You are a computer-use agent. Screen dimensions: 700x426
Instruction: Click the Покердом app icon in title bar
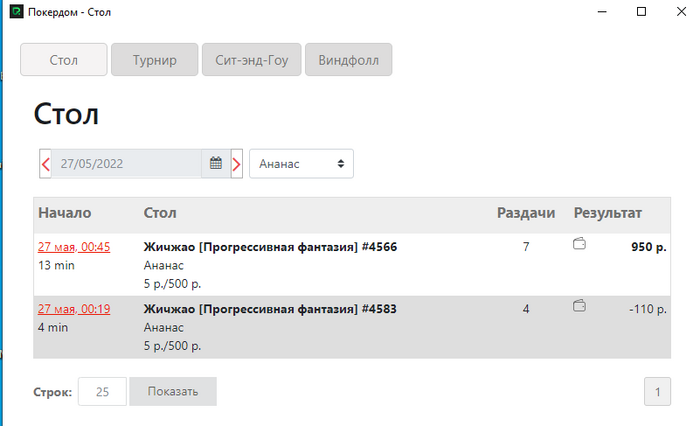[x=17, y=12]
